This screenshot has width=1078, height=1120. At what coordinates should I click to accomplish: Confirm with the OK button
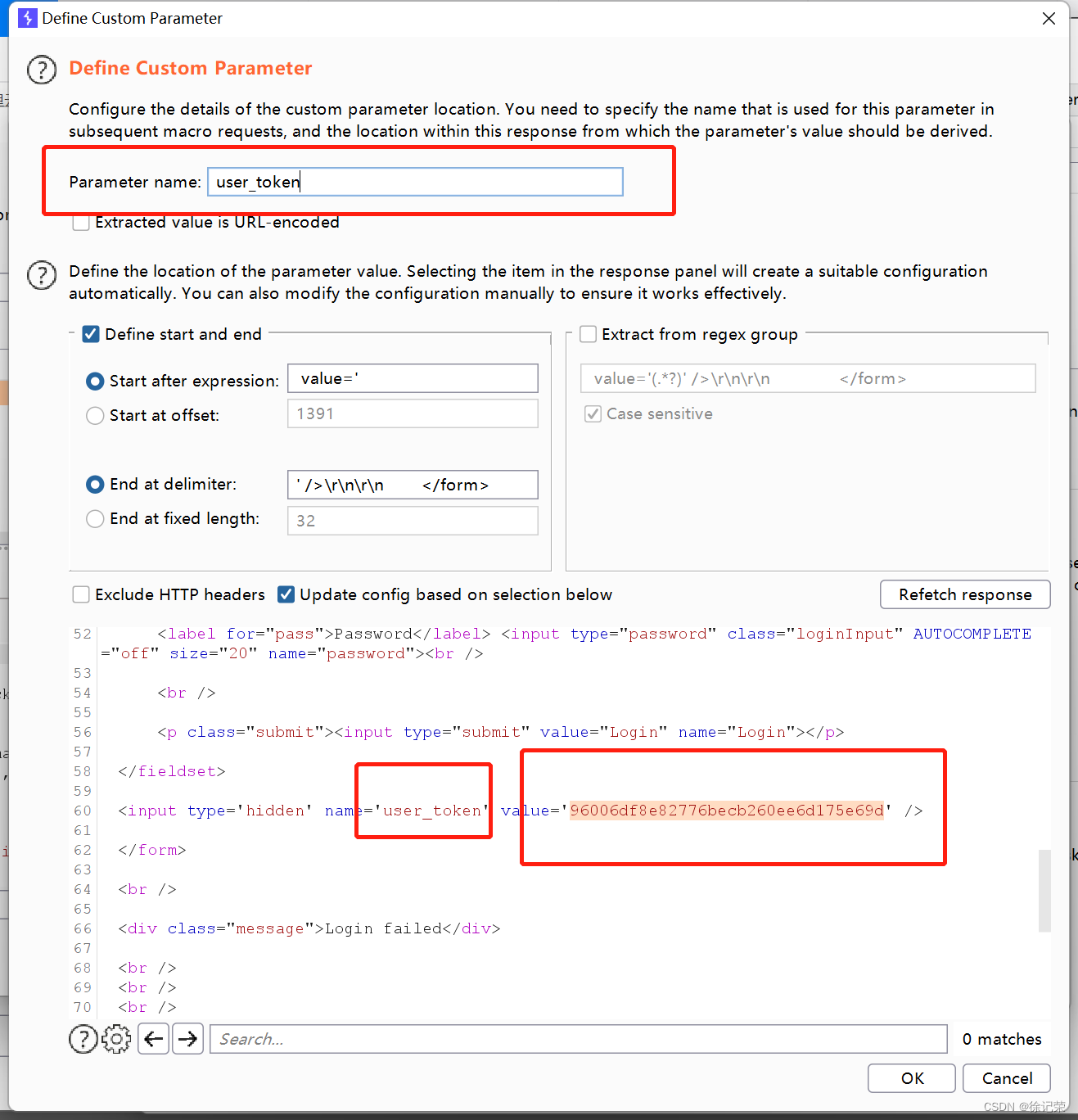(912, 1078)
